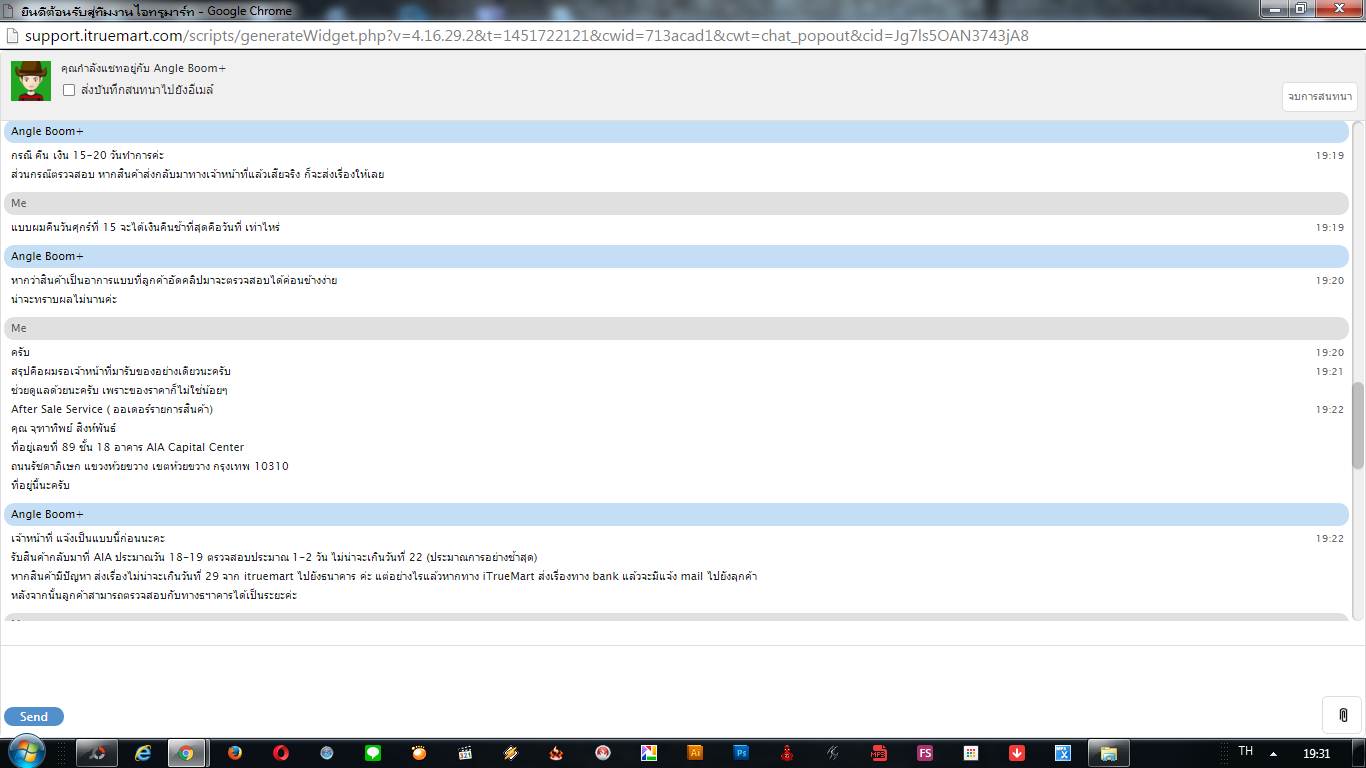This screenshot has height=768, width=1366.
Task: Open Winamp from the taskbar
Action: (511, 753)
